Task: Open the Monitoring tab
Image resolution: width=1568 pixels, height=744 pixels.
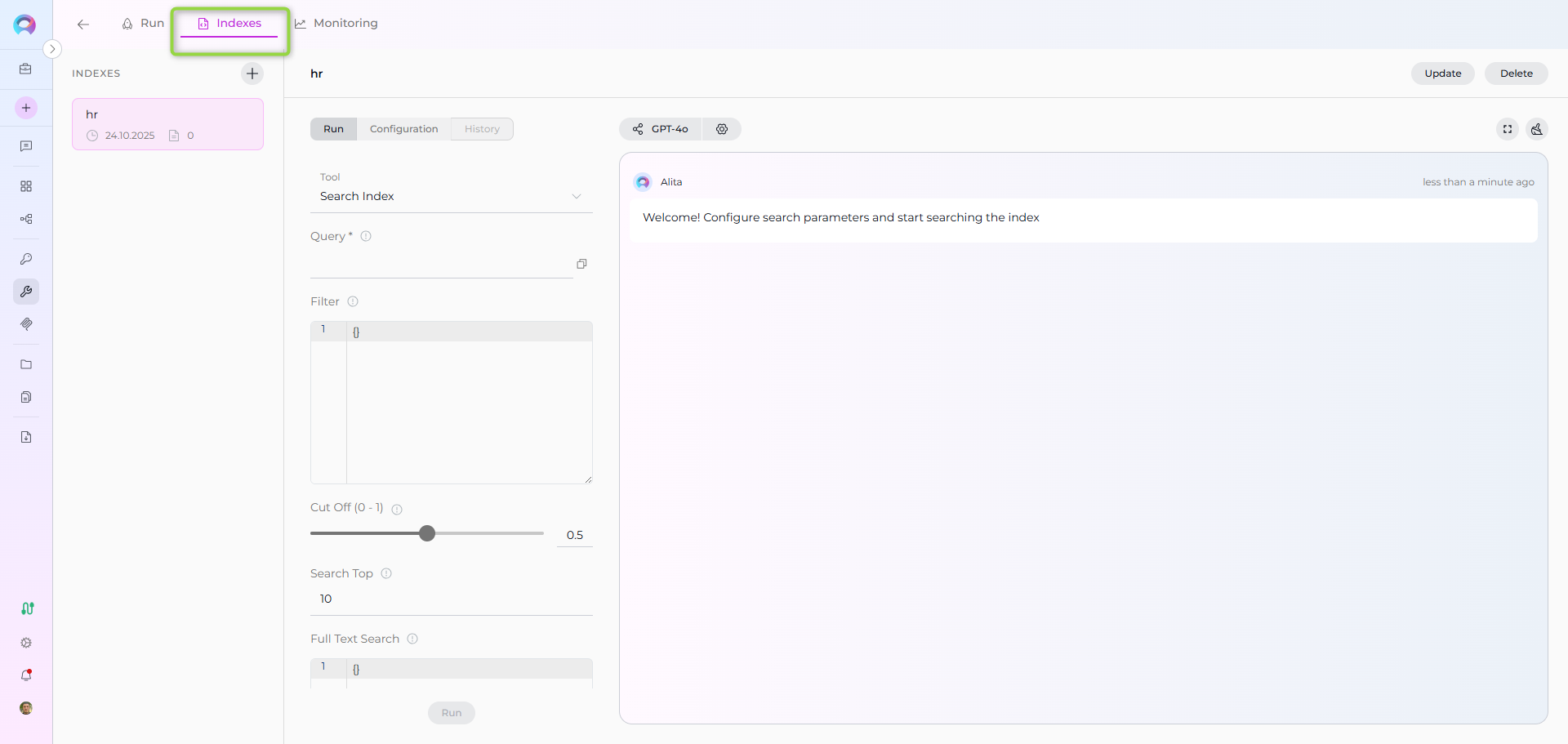Action: pyautogui.click(x=336, y=24)
